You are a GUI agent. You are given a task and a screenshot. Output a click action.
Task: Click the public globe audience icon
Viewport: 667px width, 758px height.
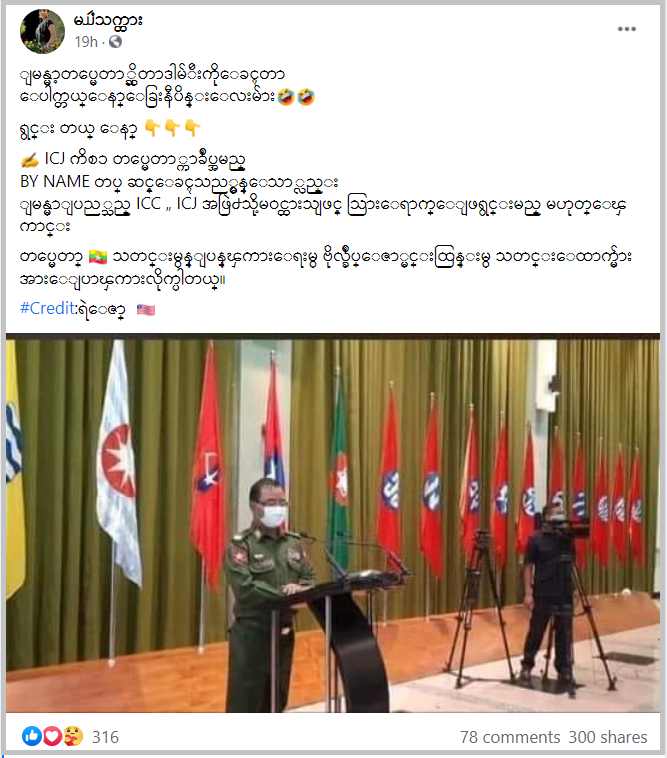(x=116, y=42)
